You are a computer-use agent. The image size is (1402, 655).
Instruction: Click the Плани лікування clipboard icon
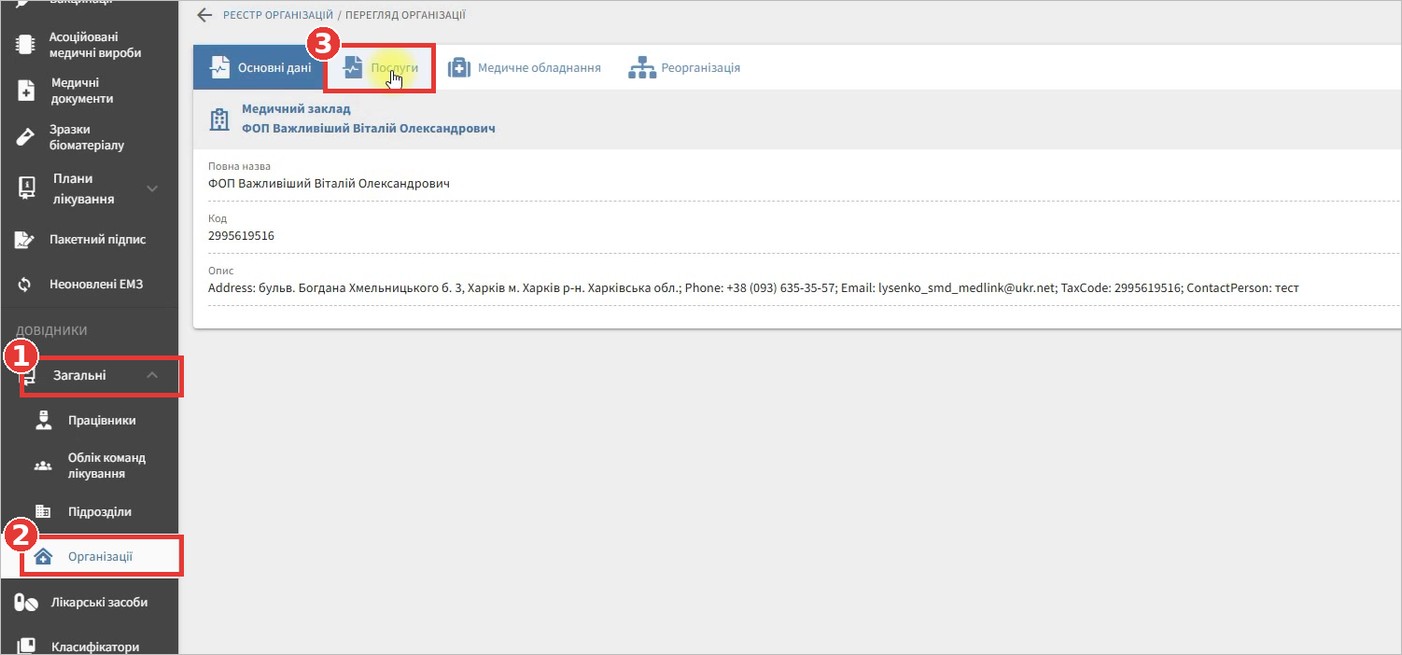[x=26, y=188]
